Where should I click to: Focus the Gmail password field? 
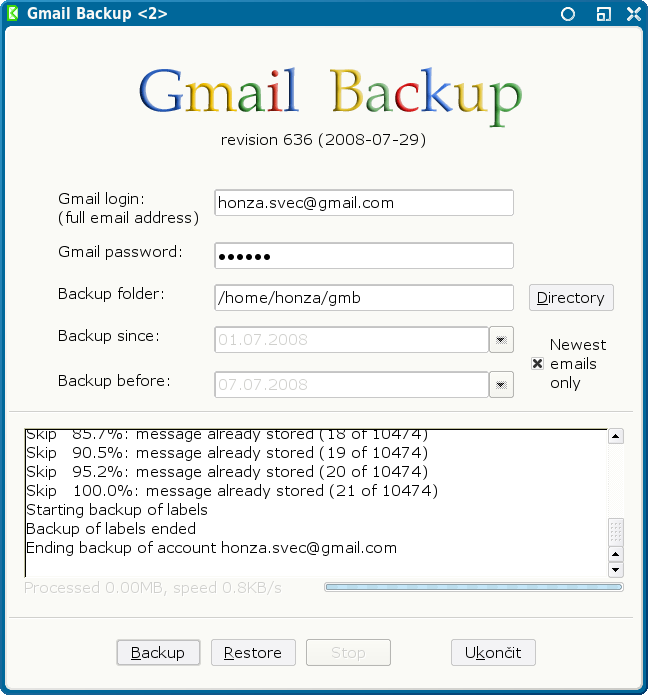point(364,255)
